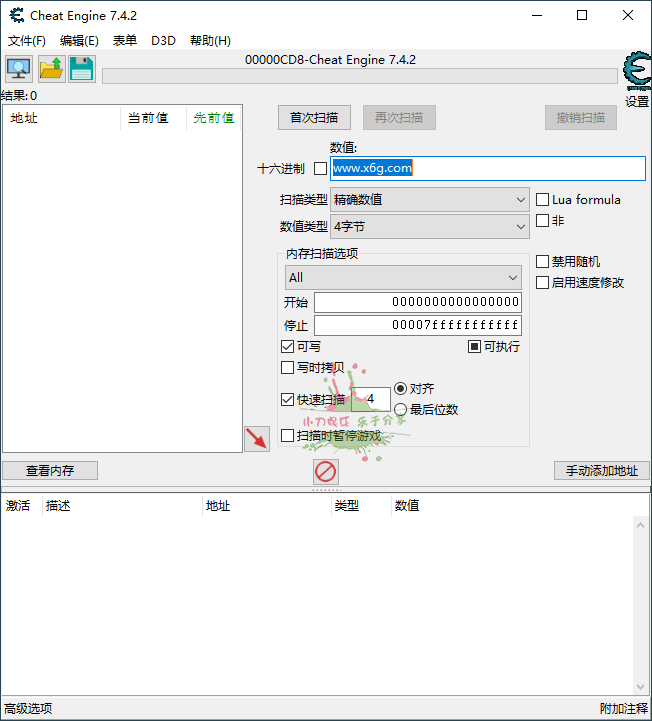Enable 扫描时暂停游戏 checkbox
The height and width of the screenshot is (721, 652).
click(287, 435)
